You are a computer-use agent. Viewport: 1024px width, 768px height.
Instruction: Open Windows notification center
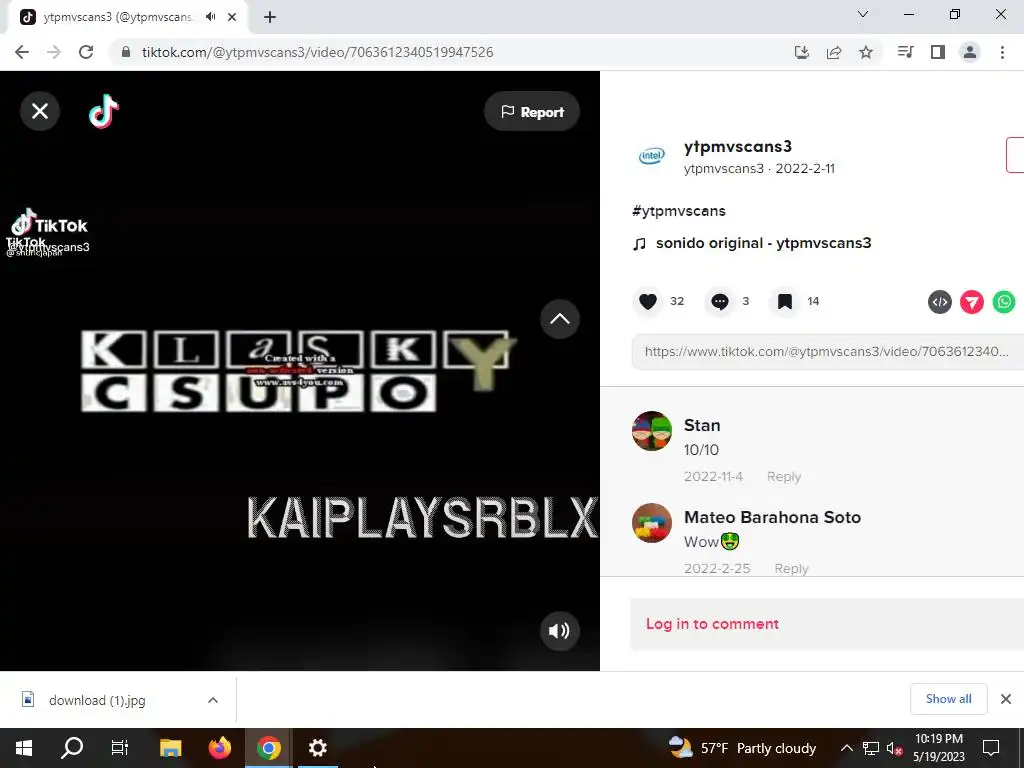pyautogui.click(x=991, y=748)
